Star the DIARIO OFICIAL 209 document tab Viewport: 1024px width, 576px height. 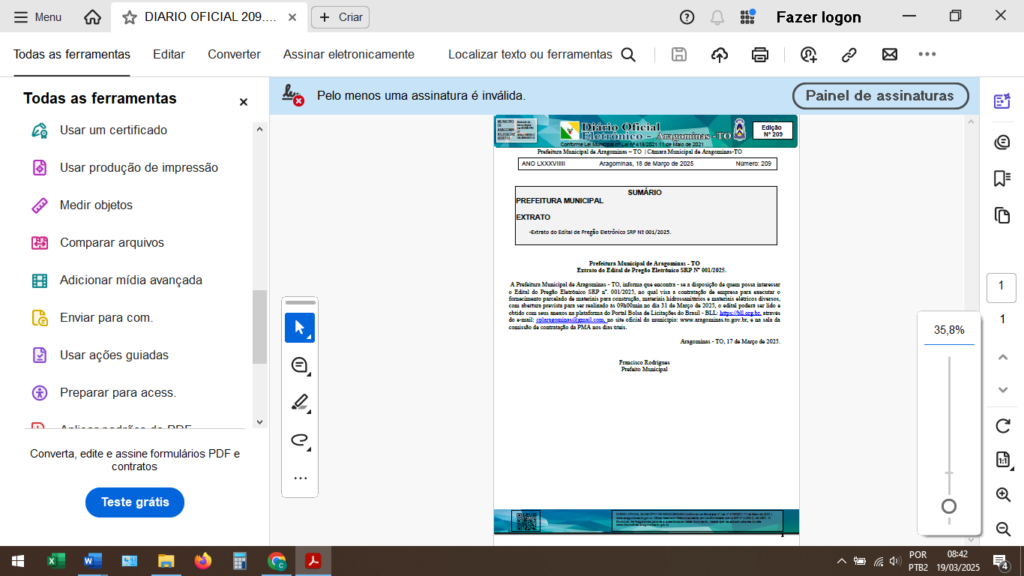tap(129, 18)
